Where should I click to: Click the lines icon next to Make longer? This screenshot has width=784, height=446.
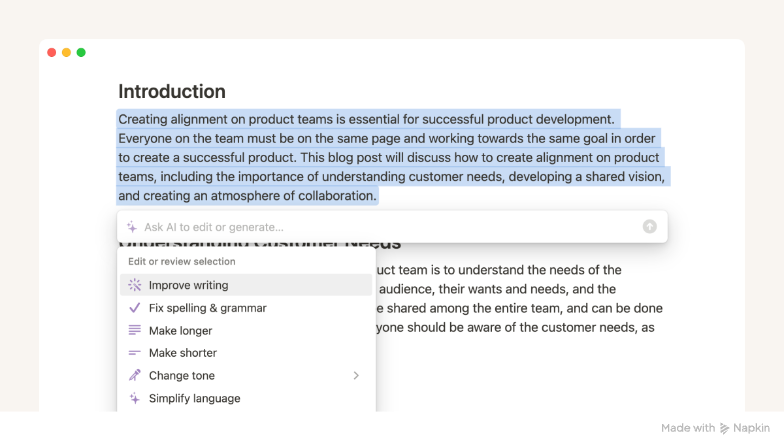(135, 330)
